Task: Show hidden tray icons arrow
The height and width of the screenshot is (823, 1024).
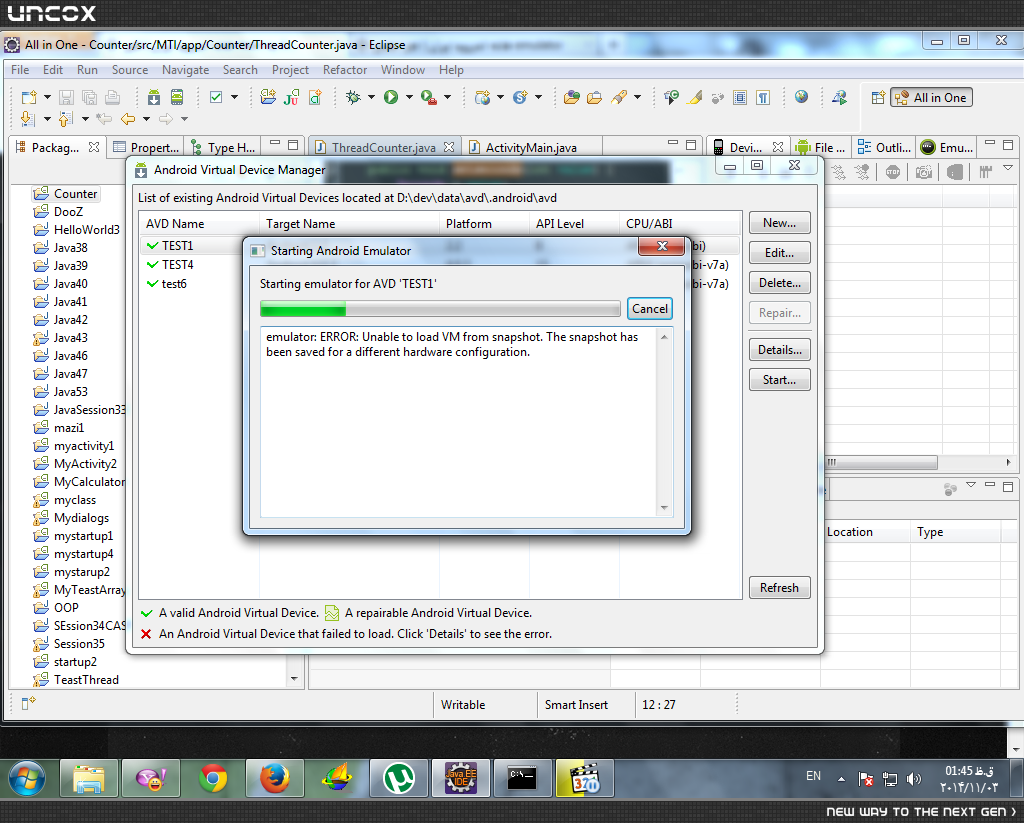Action: point(841,779)
